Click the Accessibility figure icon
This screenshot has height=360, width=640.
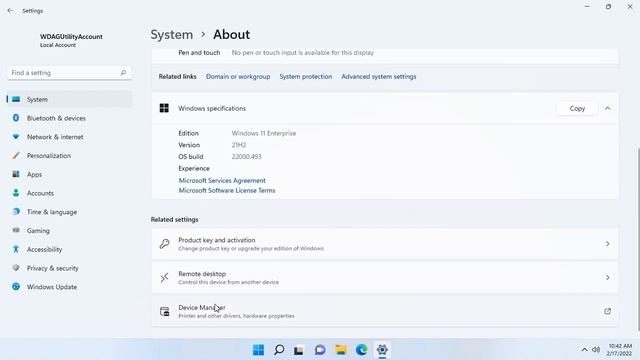[16, 249]
